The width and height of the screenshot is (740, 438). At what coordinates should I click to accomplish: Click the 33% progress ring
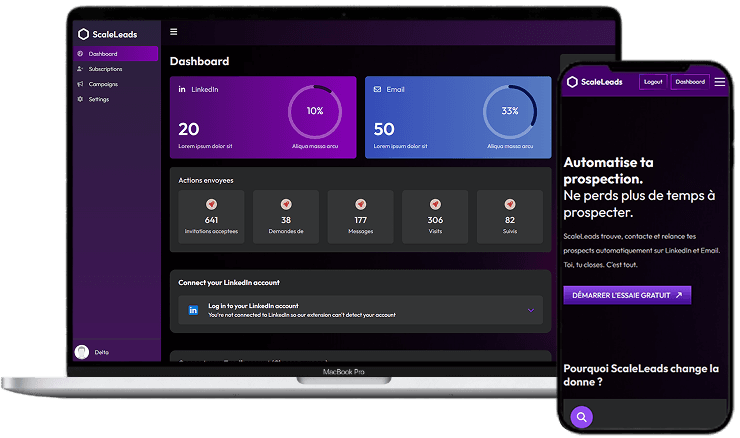click(x=510, y=111)
